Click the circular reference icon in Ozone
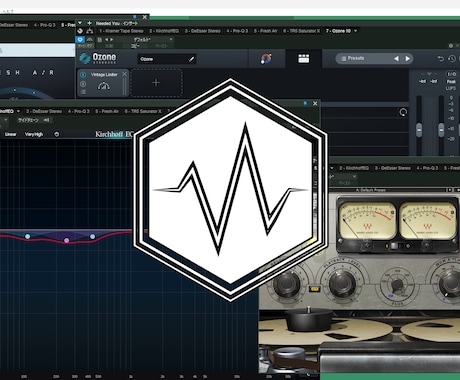Viewport: 460px width, 380px height. (403, 112)
